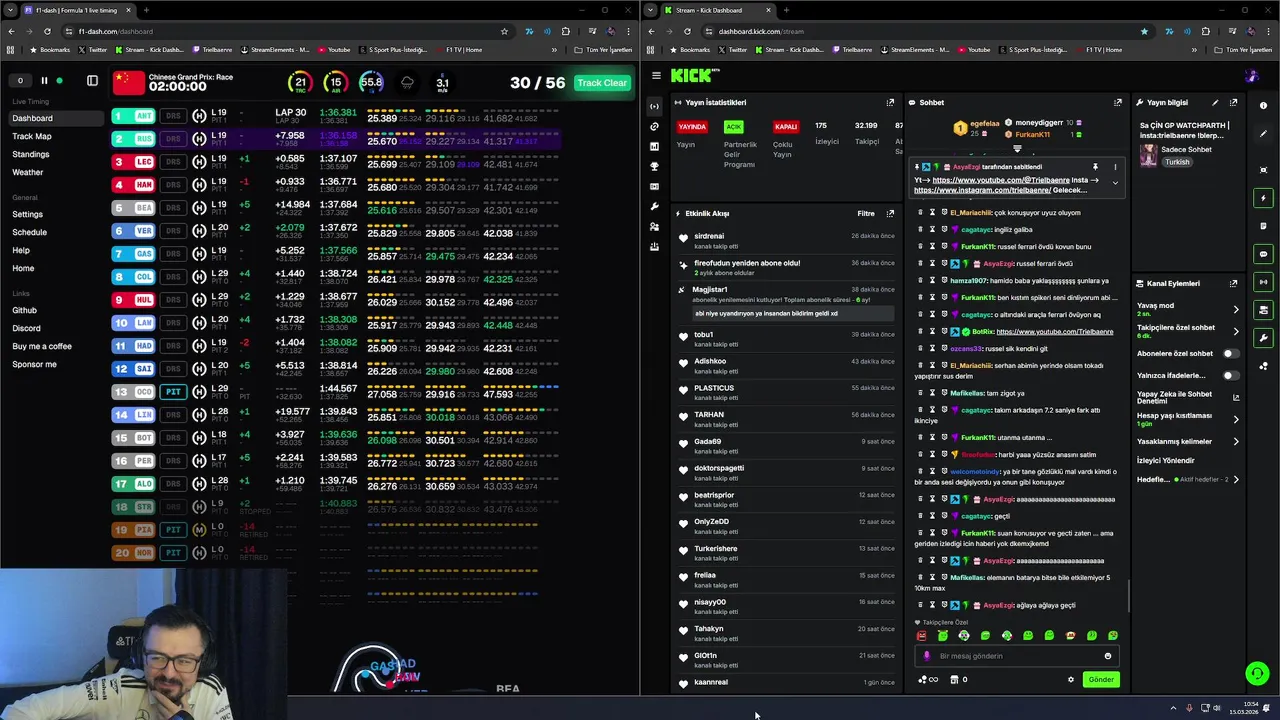
Task: Open chat settings gear icon
Action: tap(1070, 680)
